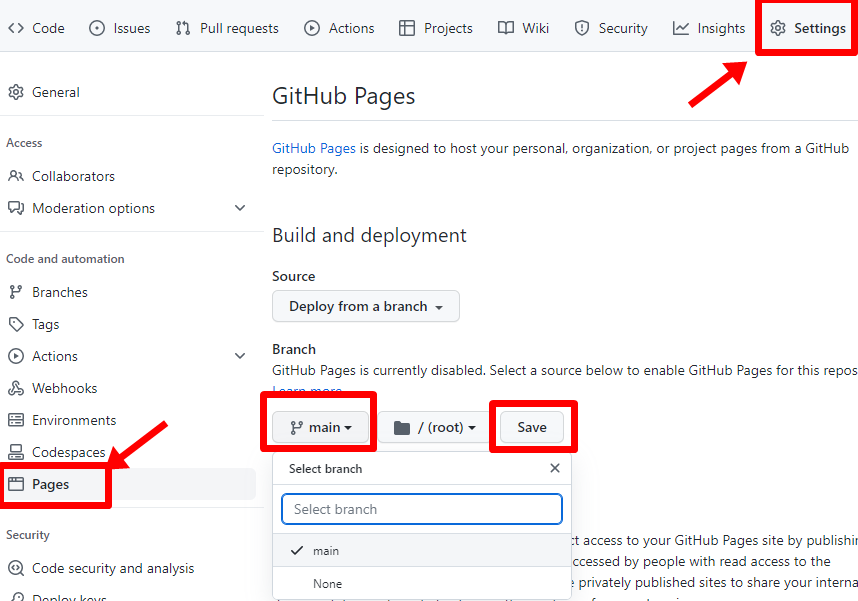Open the Issues tab

coord(119,28)
